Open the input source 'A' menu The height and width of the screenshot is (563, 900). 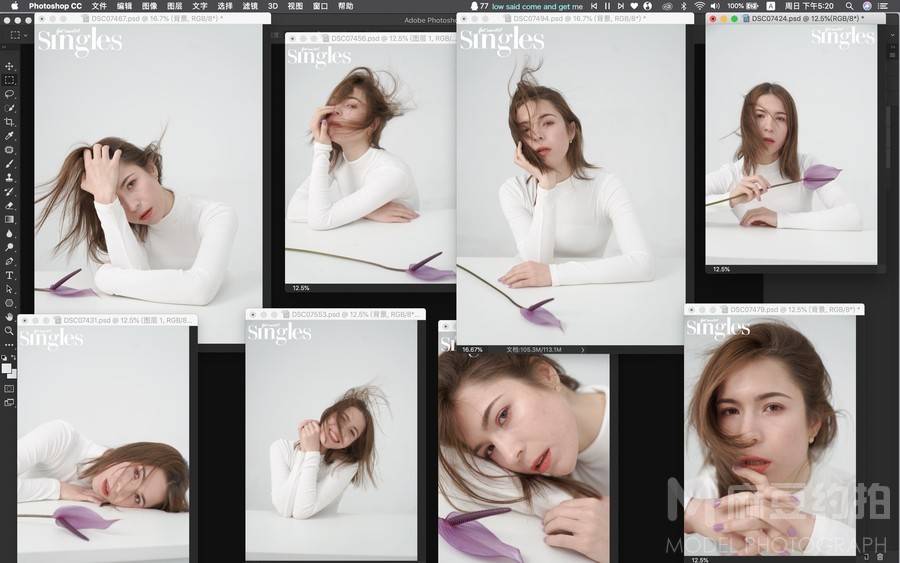tap(771, 6)
